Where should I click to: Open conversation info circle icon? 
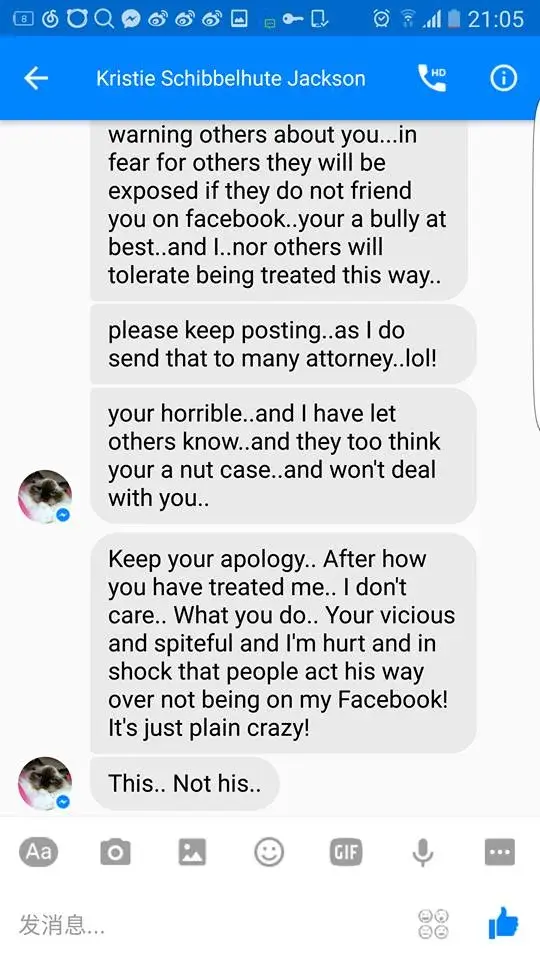[x=504, y=78]
